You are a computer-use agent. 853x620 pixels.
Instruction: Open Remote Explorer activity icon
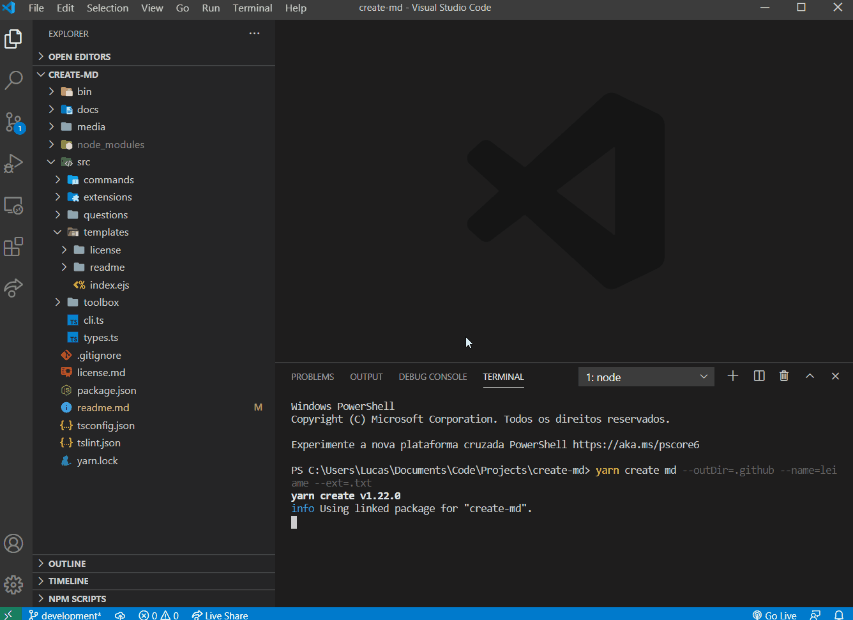pyautogui.click(x=14, y=206)
